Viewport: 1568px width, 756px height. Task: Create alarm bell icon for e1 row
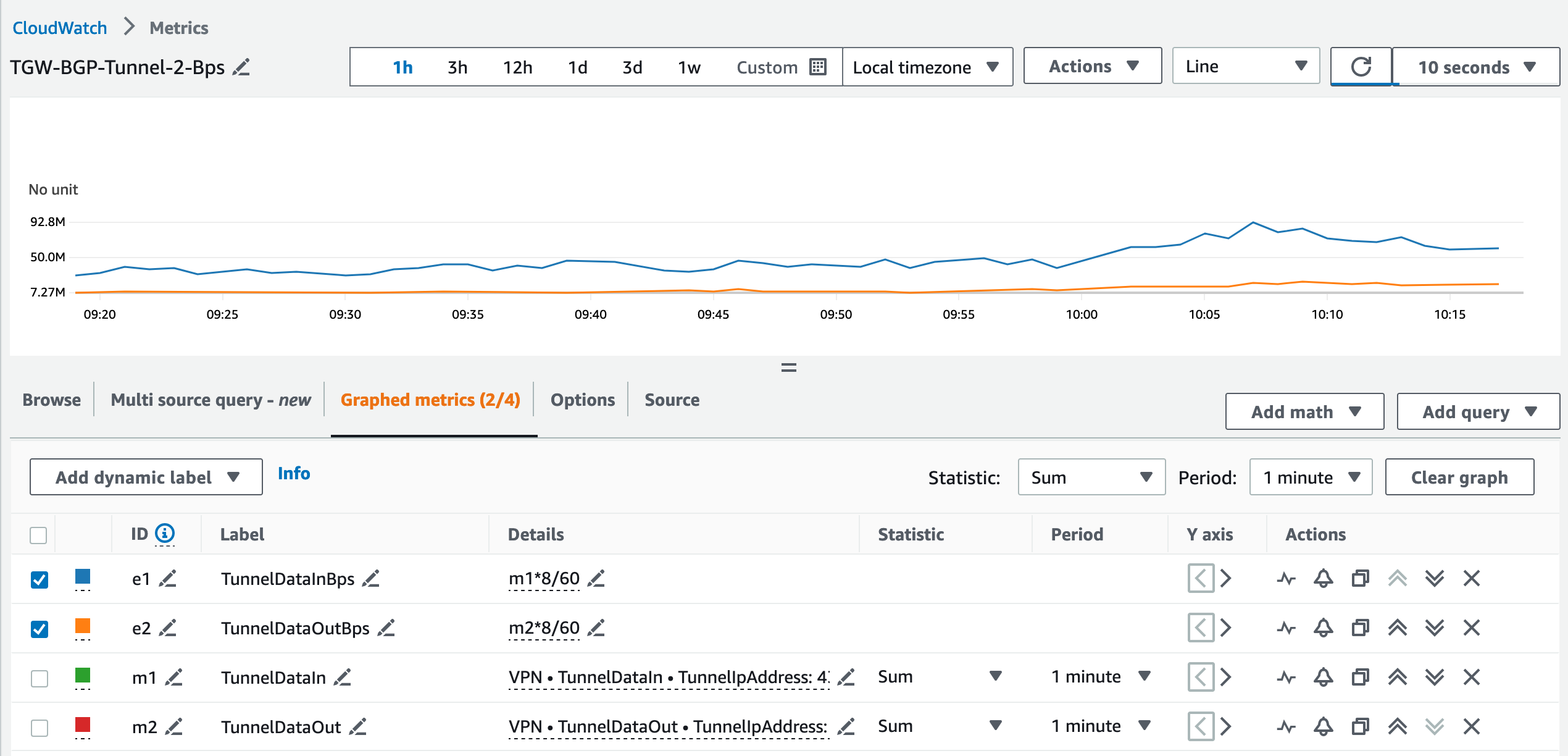point(1323,579)
